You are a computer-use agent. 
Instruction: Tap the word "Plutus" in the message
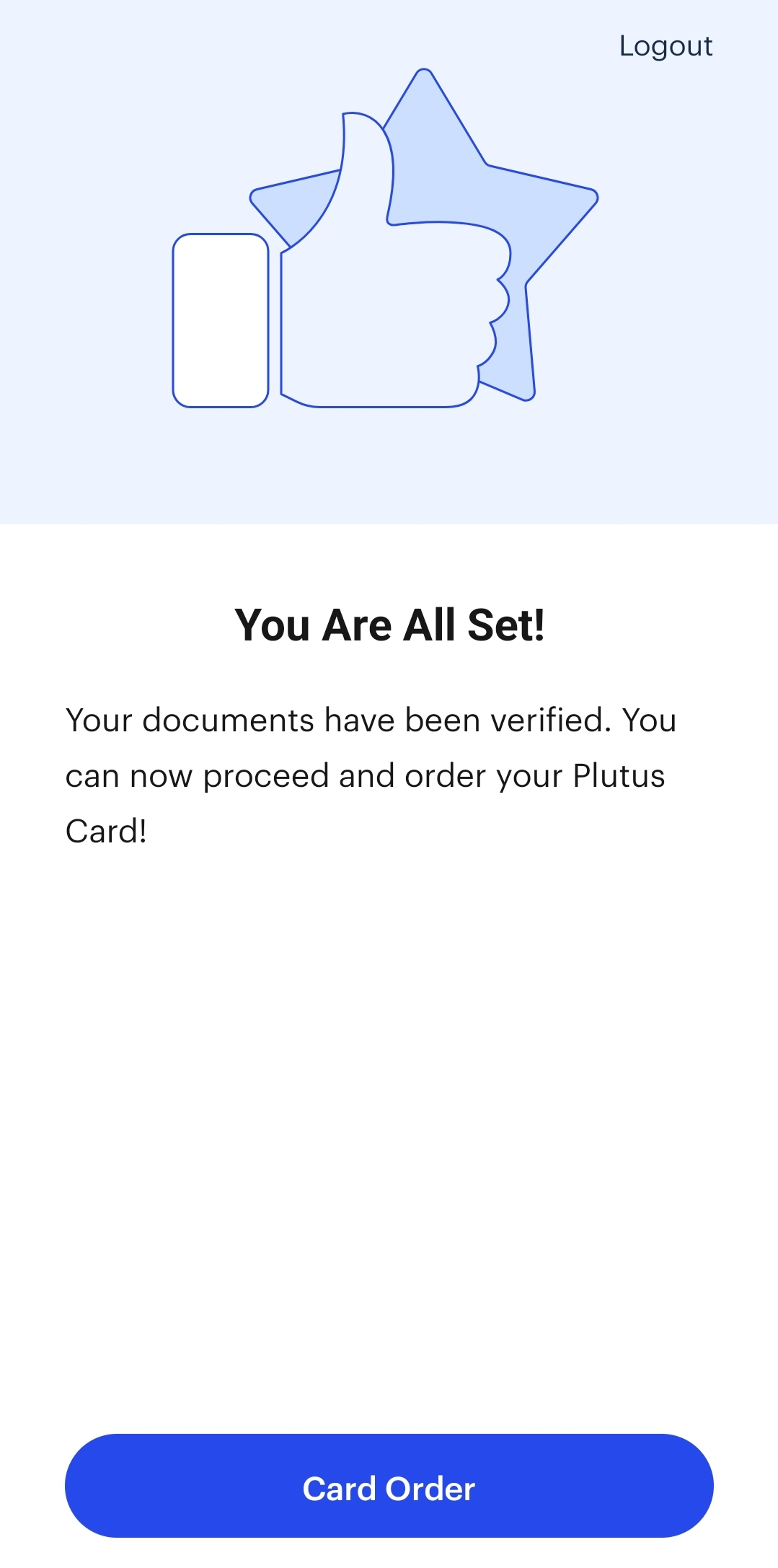pyautogui.click(x=619, y=776)
